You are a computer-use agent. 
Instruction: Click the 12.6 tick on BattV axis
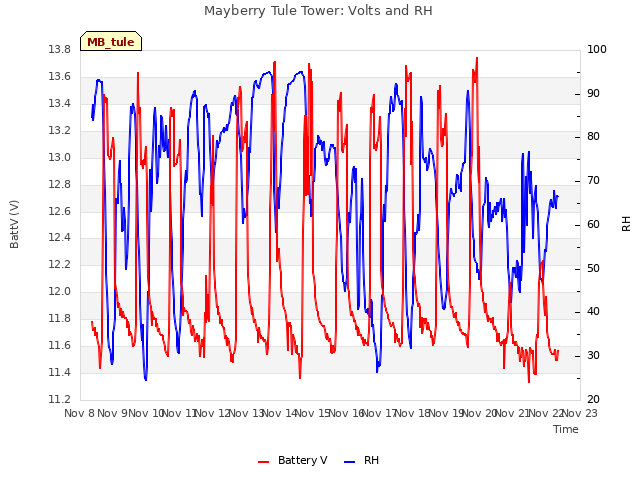click(59, 211)
